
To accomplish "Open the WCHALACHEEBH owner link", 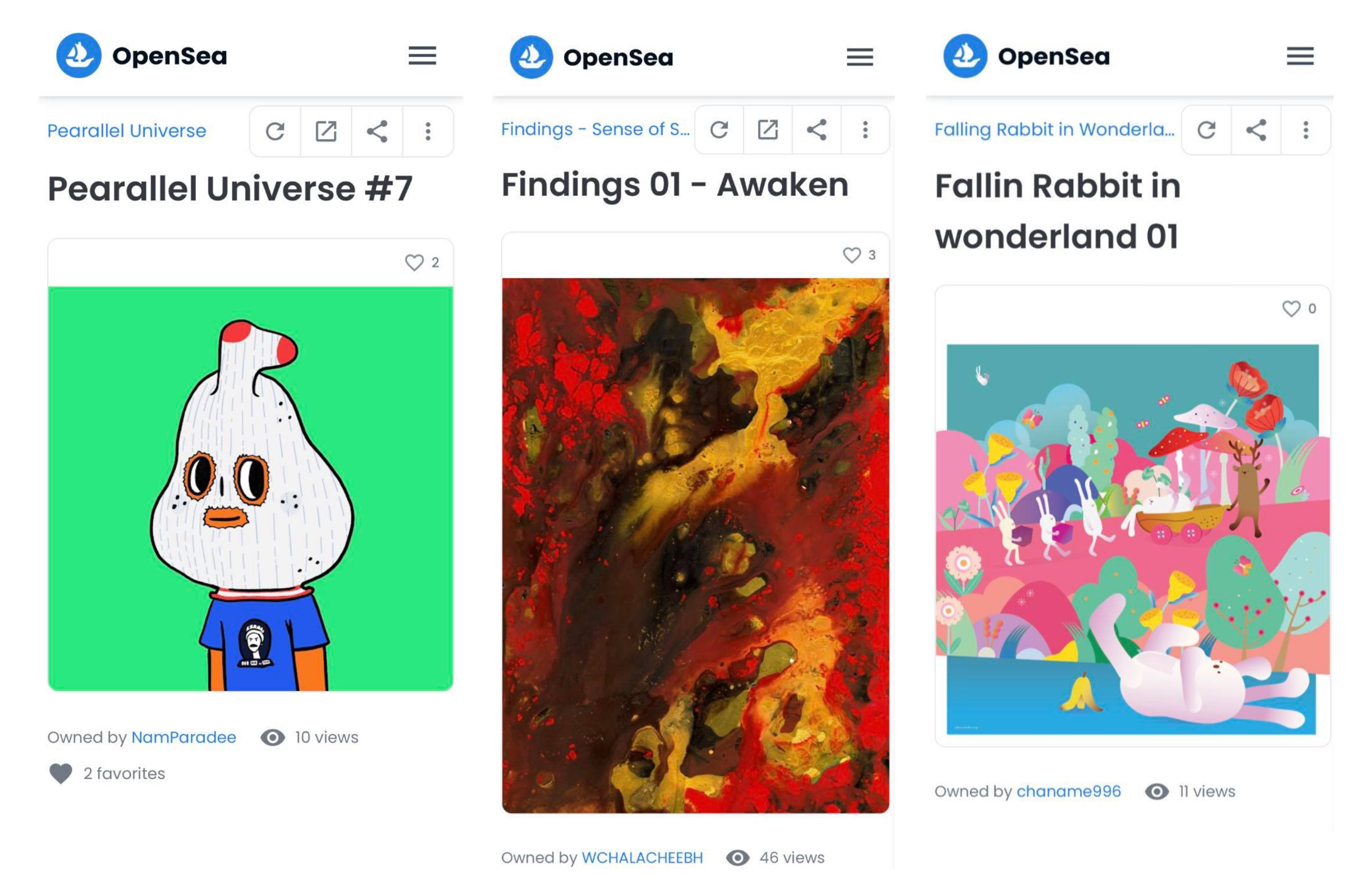I will pyautogui.click(x=642, y=858).
